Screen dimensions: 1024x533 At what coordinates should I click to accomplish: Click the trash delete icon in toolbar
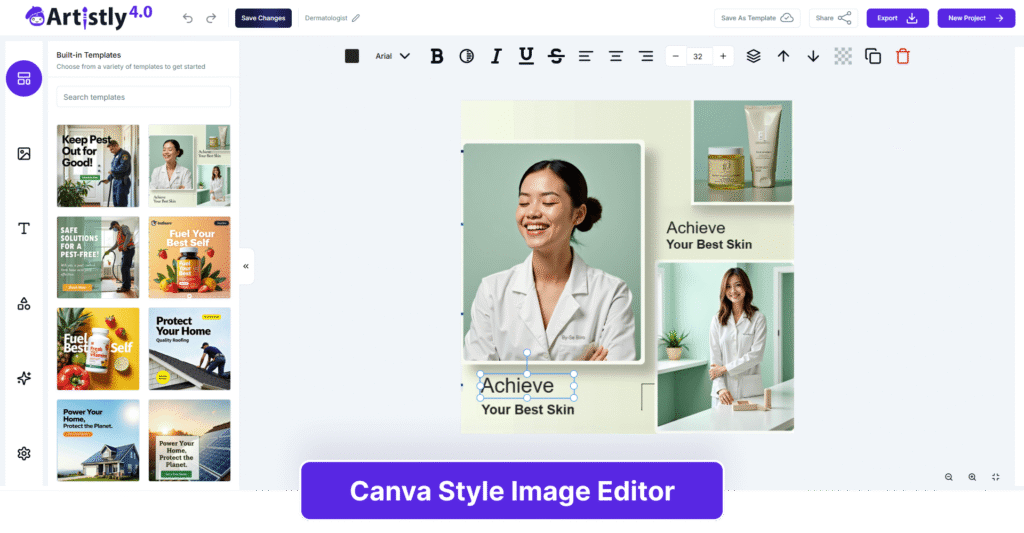(x=903, y=56)
